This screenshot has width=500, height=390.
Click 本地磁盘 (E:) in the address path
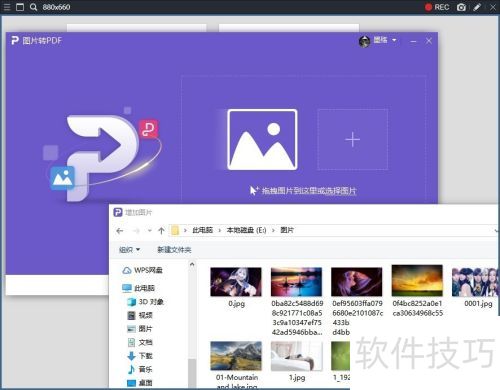(x=246, y=230)
